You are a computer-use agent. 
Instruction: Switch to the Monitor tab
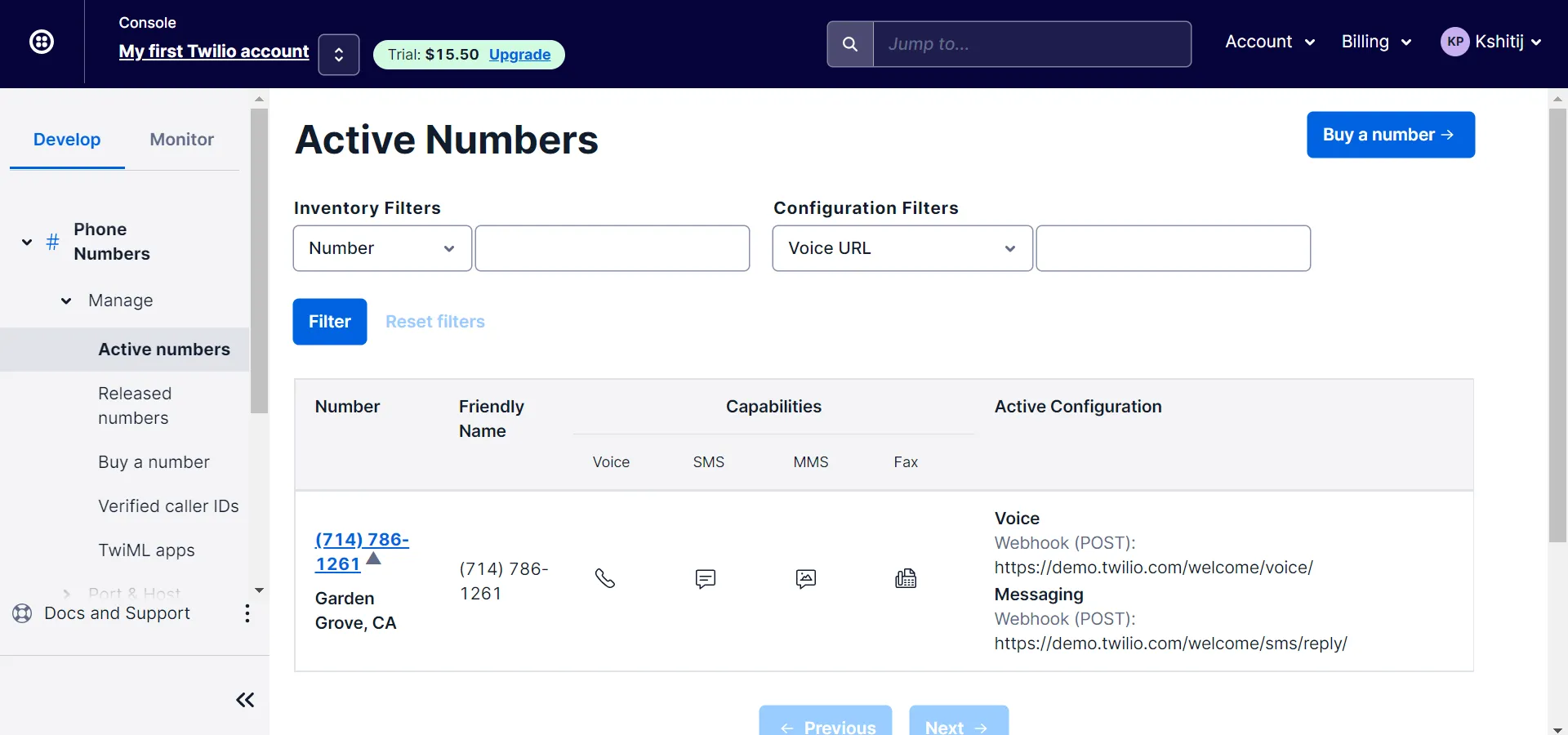[x=181, y=140]
